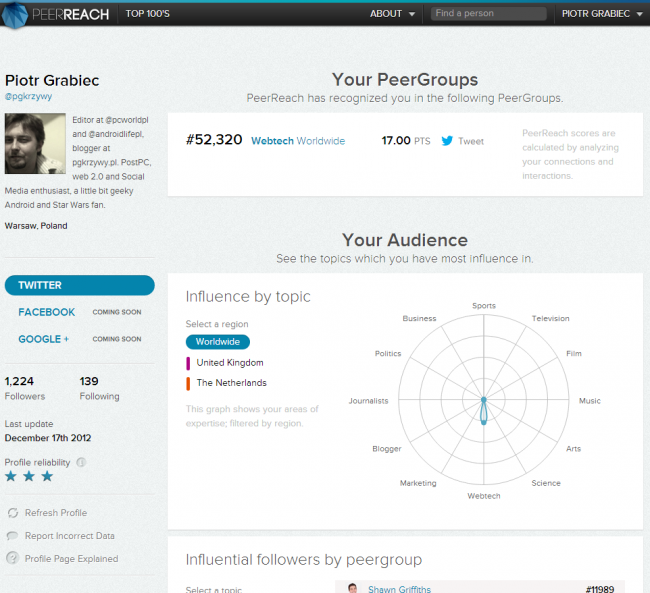This screenshot has height=593, width=650.
Task: Click the Music label on radar chart
Action: click(589, 401)
